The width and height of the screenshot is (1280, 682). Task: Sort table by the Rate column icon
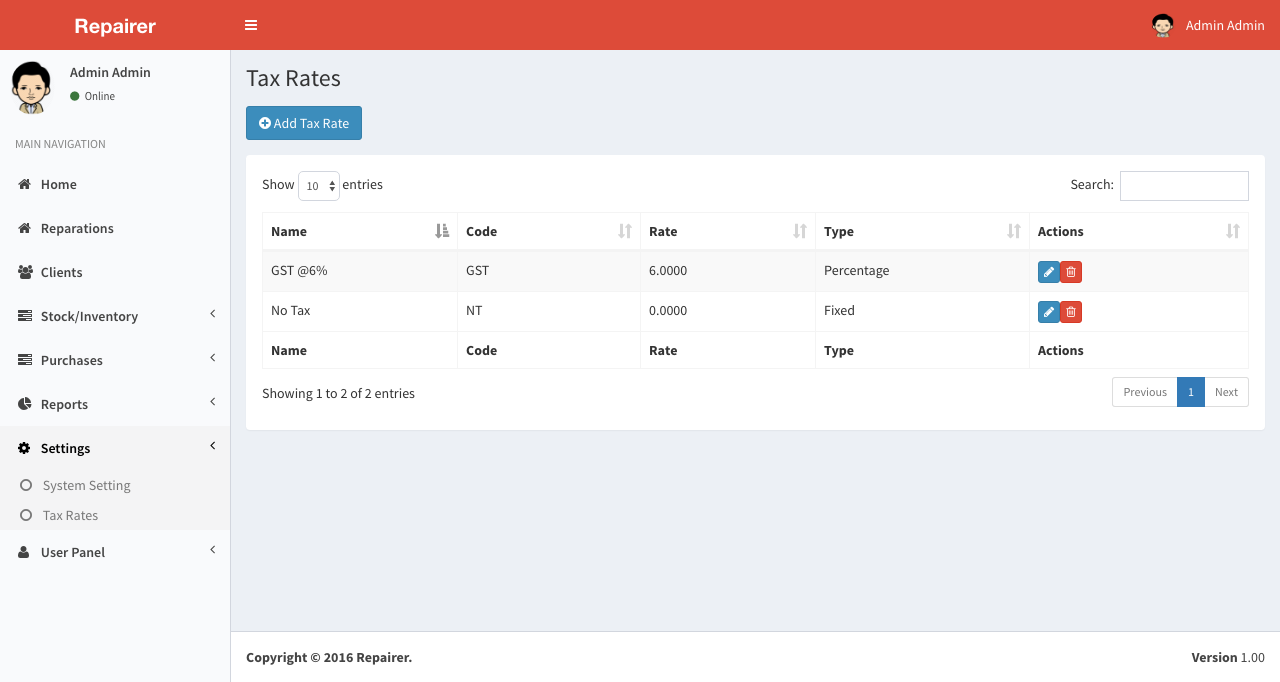(800, 231)
